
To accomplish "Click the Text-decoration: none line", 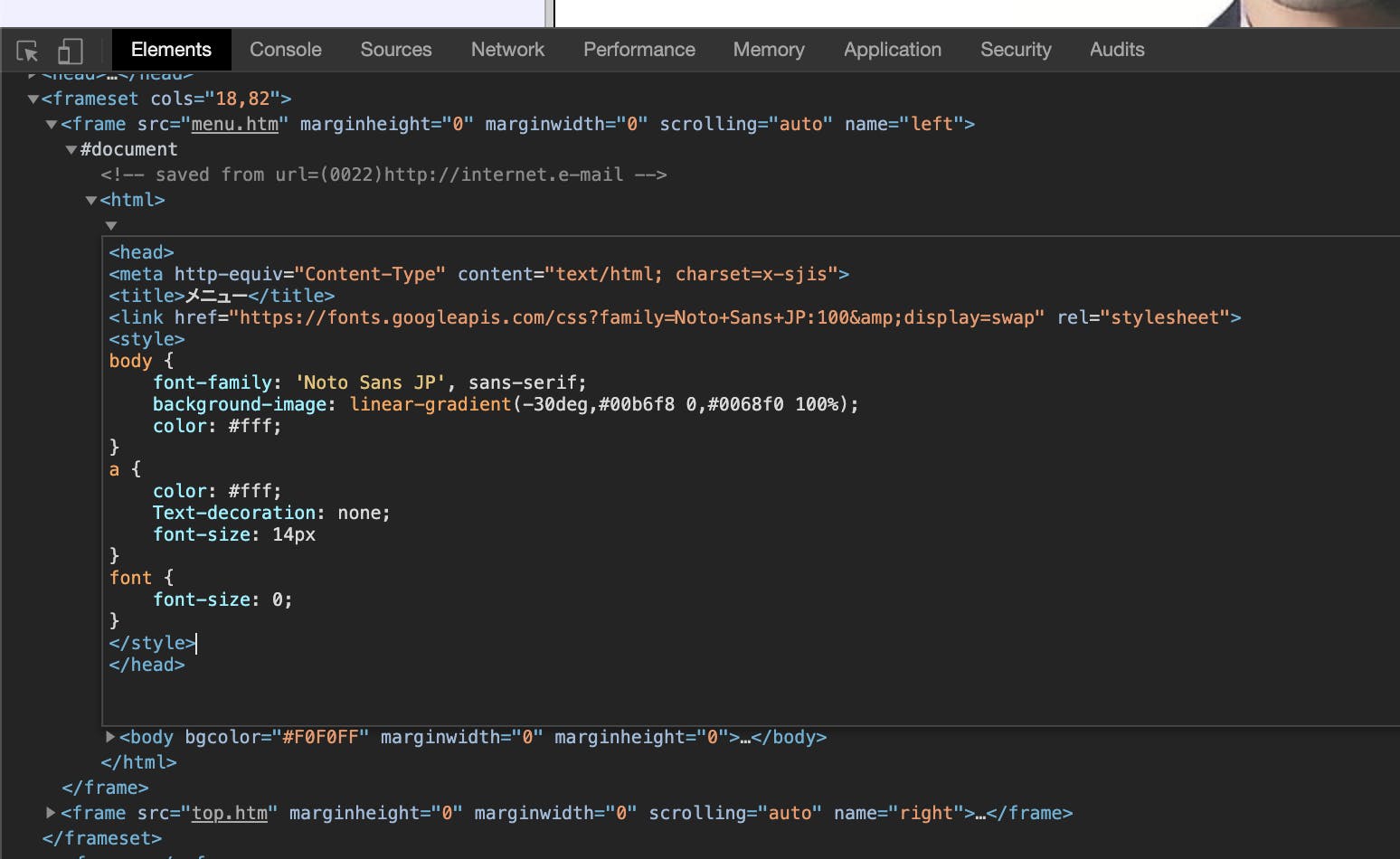I will click(x=271, y=513).
